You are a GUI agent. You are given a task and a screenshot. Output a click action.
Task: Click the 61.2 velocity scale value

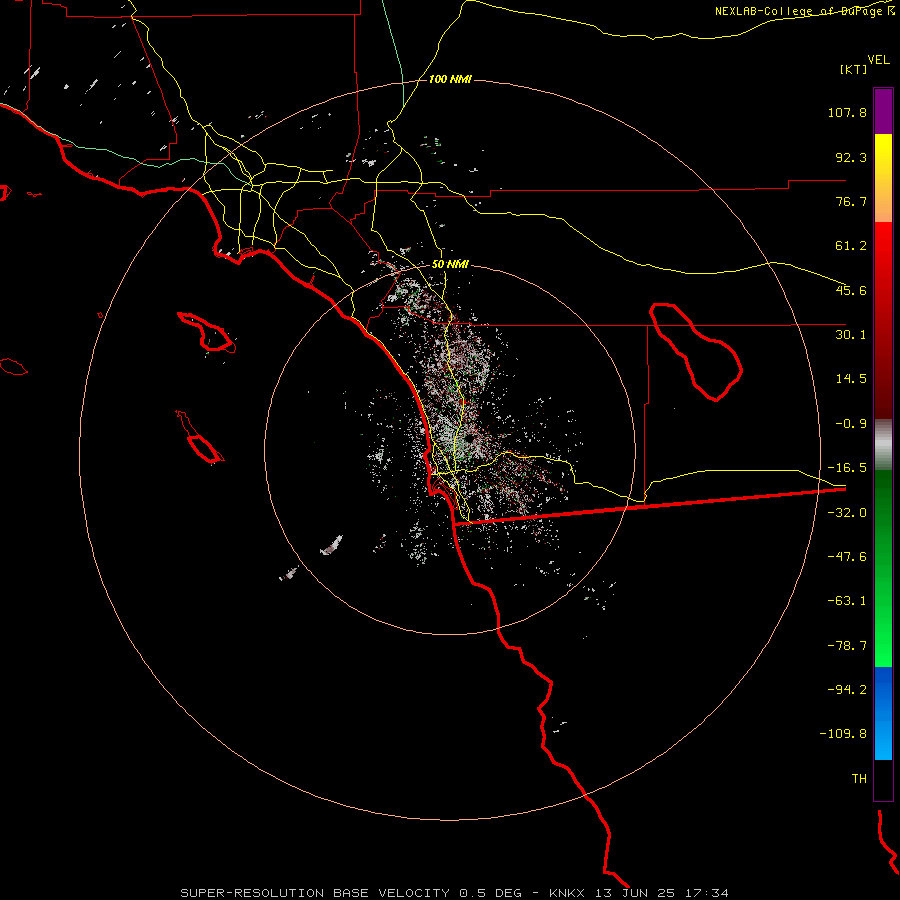point(851,246)
